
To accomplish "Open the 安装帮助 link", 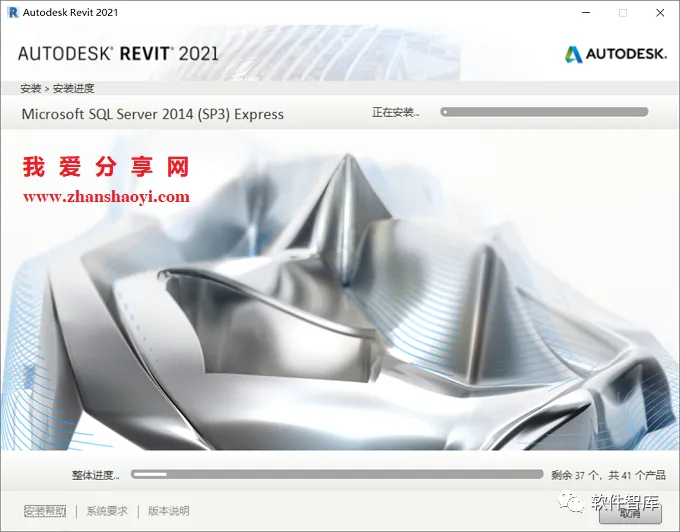I will point(45,511).
